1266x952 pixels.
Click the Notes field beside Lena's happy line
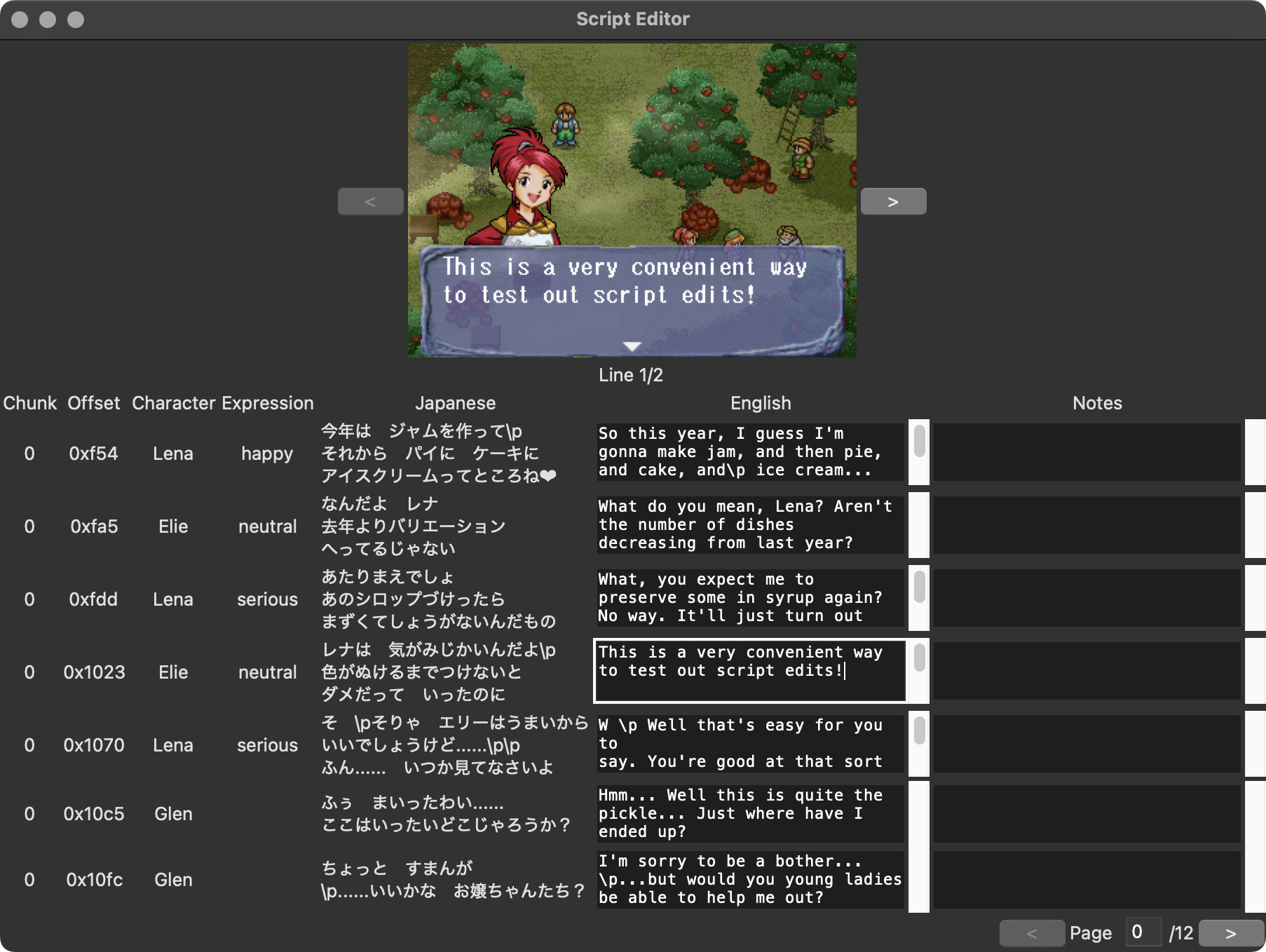click(x=1087, y=452)
